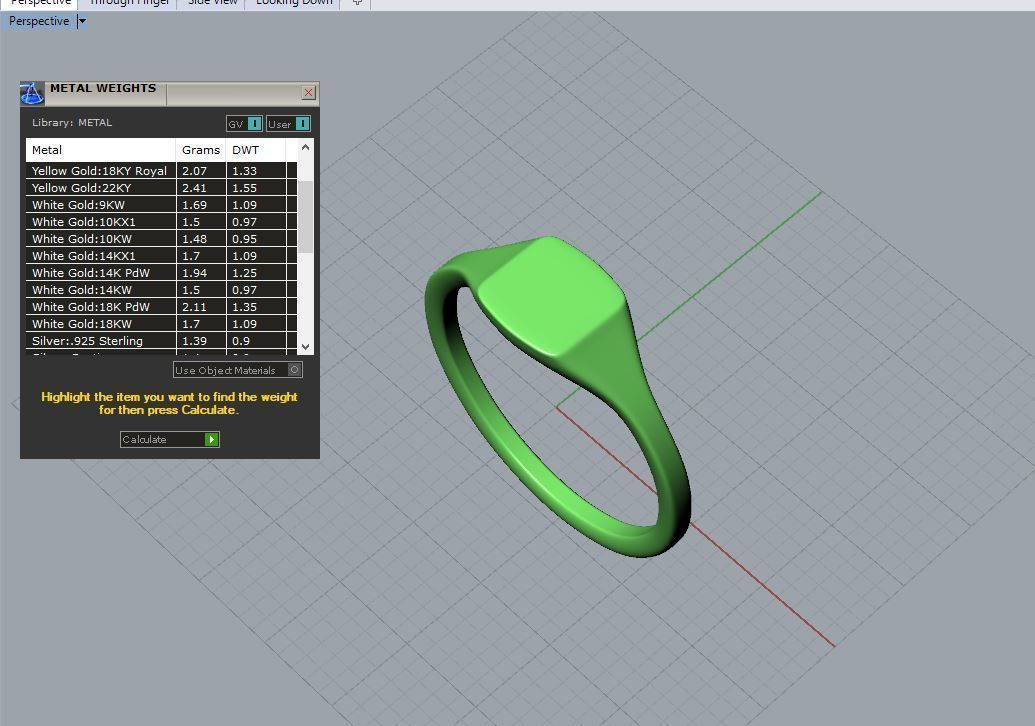The height and width of the screenshot is (726, 1035).
Task: Toggle the User library switch
Action: click(x=288, y=123)
